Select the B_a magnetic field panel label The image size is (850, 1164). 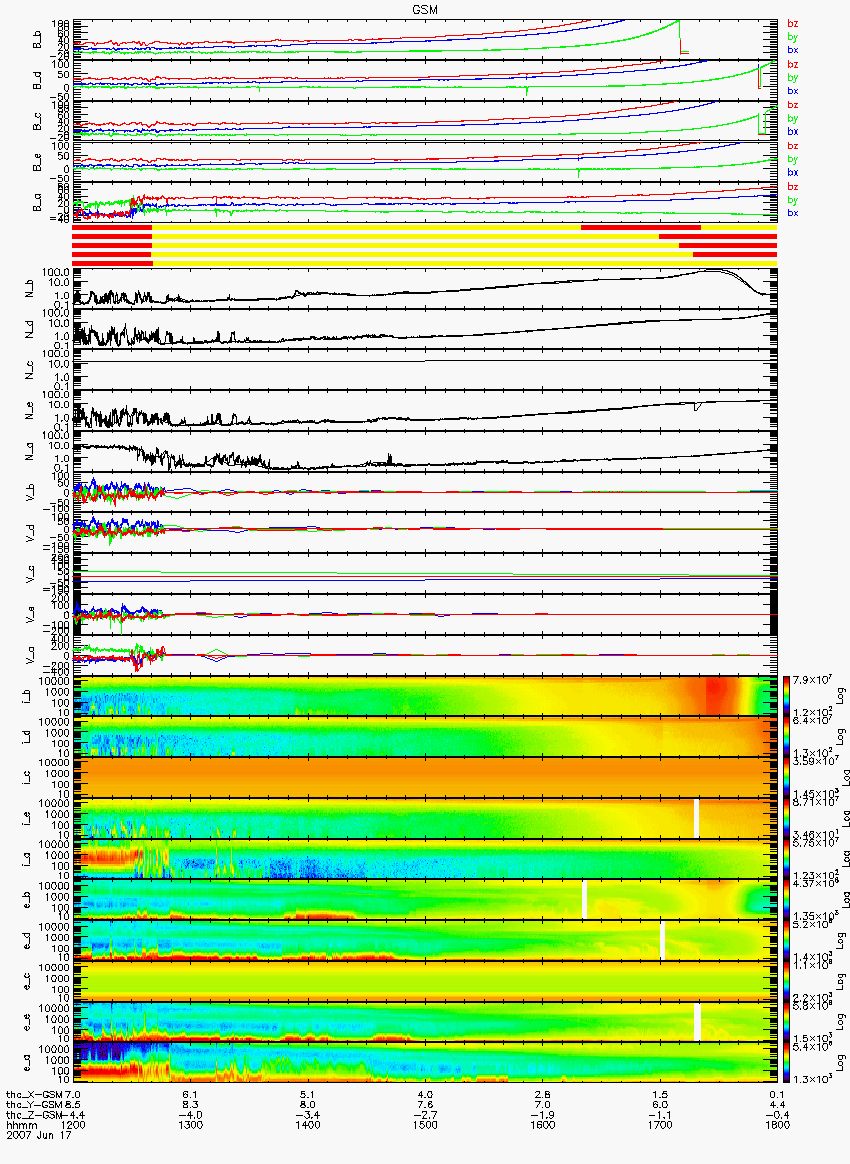click(x=36, y=203)
